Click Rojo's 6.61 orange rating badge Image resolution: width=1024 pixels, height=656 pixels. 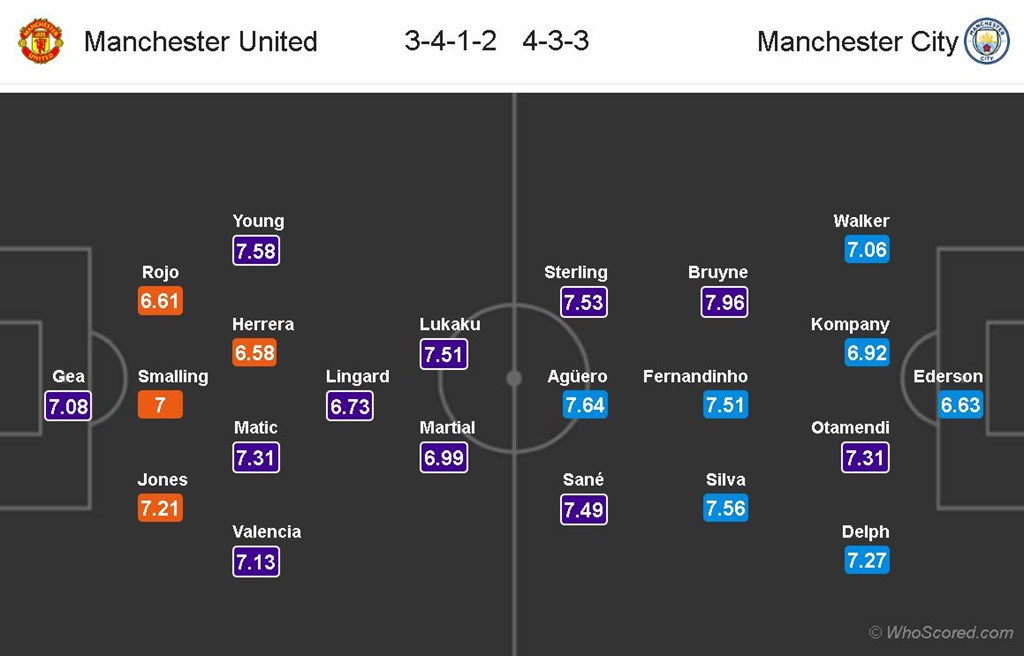pos(160,301)
